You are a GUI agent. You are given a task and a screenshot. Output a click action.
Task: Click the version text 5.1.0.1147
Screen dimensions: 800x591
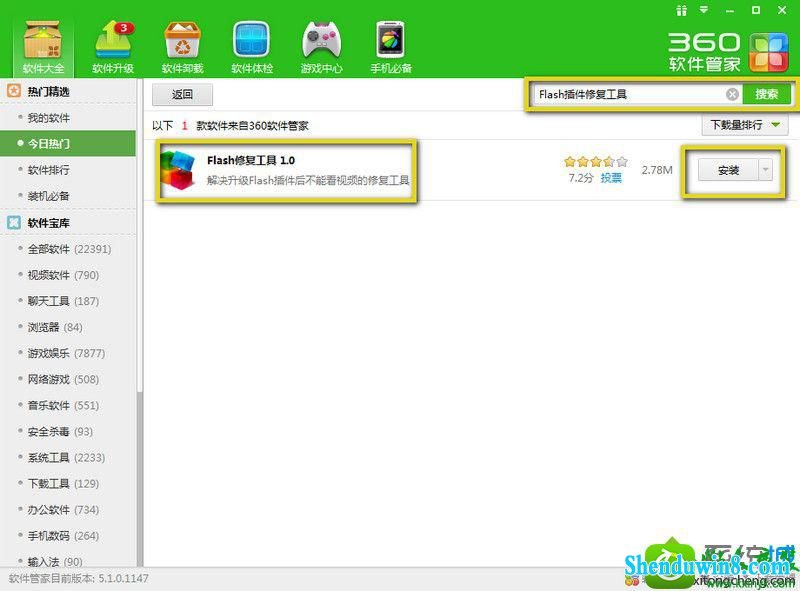pos(123,578)
